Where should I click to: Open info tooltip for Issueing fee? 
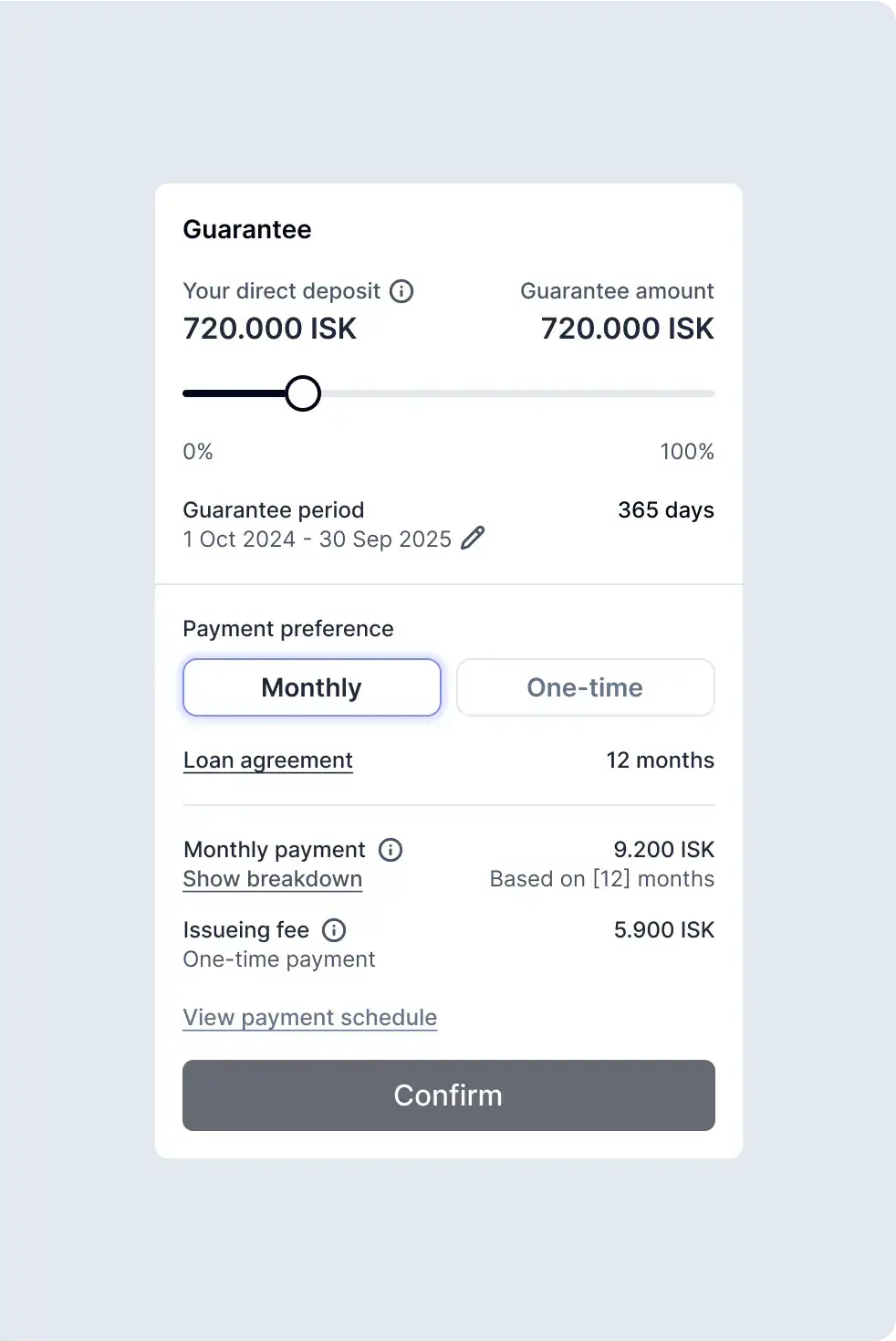tap(334, 930)
